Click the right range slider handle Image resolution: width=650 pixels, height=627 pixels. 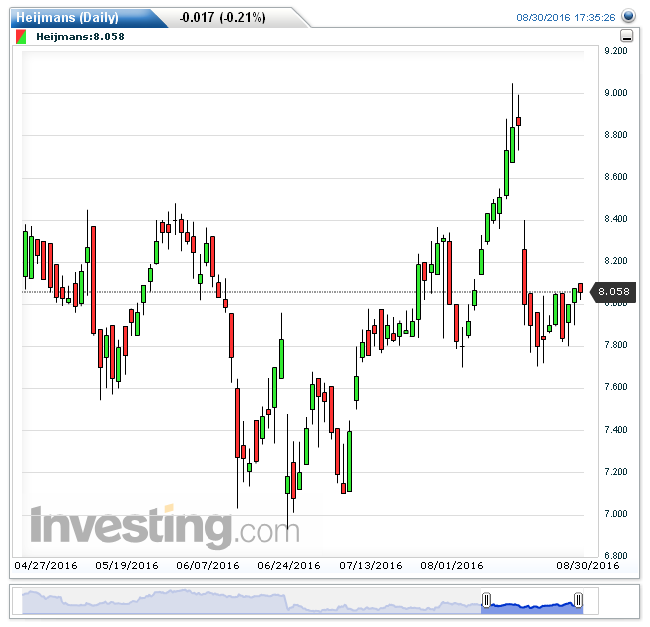578,599
